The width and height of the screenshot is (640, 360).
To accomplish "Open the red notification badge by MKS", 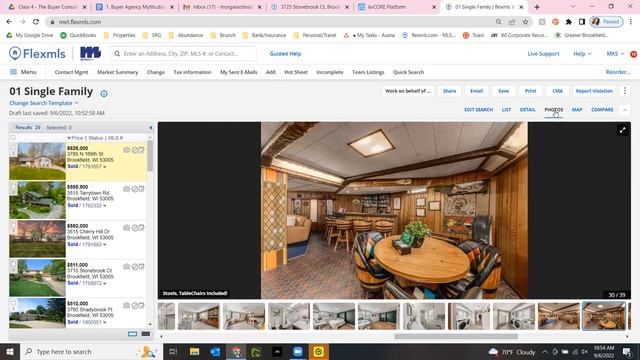I will 633,54.
